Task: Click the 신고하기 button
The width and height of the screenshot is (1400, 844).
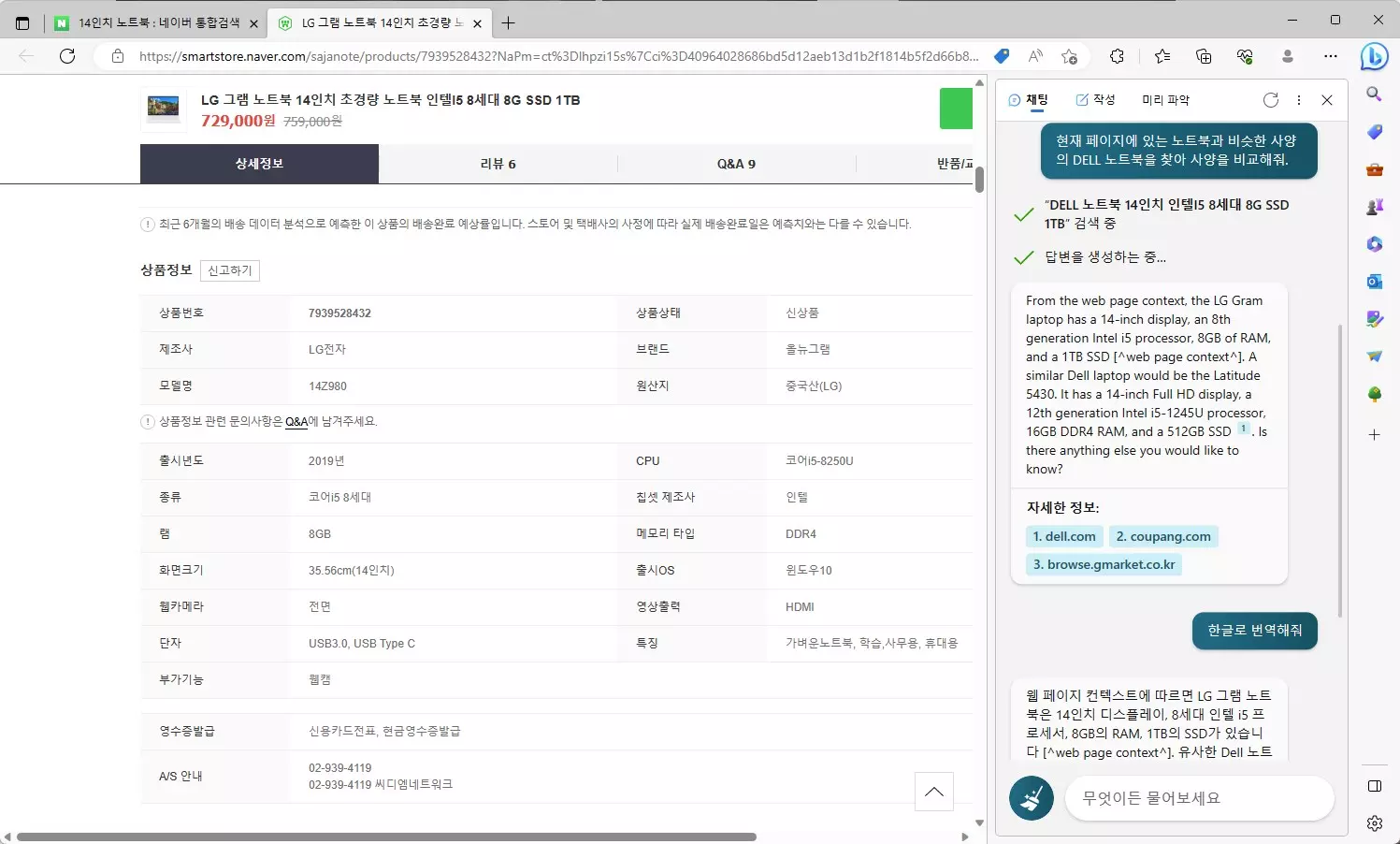Action: pyautogui.click(x=230, y=270)
